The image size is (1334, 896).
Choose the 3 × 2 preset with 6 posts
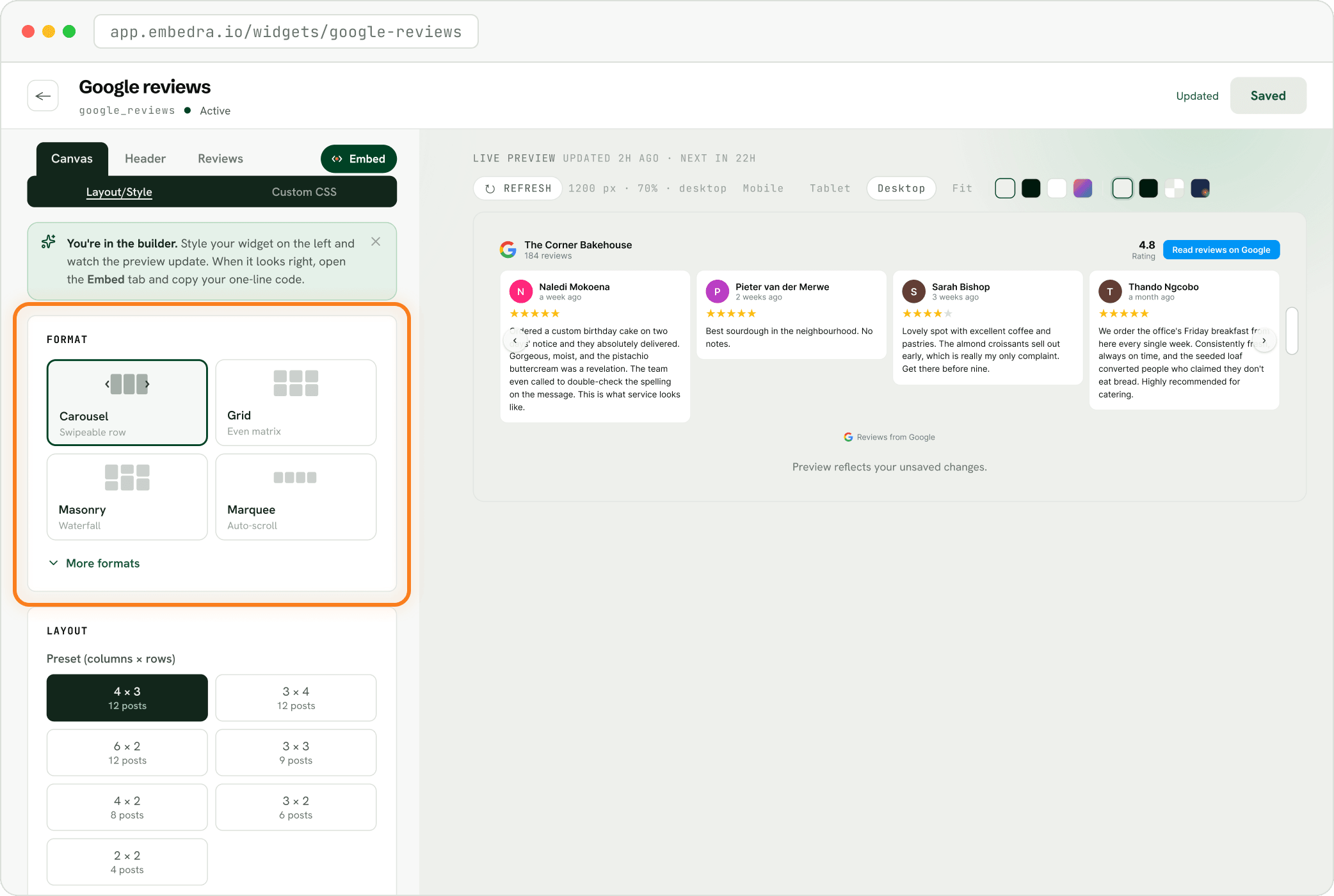pyautogui.click(x=296, y=807)
